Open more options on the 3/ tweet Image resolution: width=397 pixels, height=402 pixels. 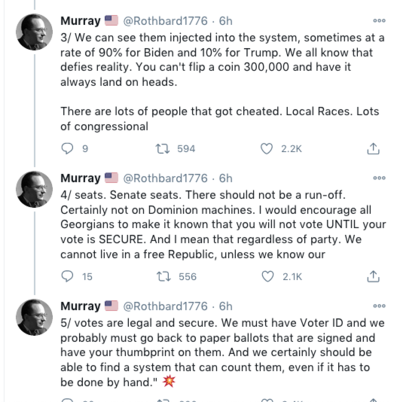tap(379, 21)
